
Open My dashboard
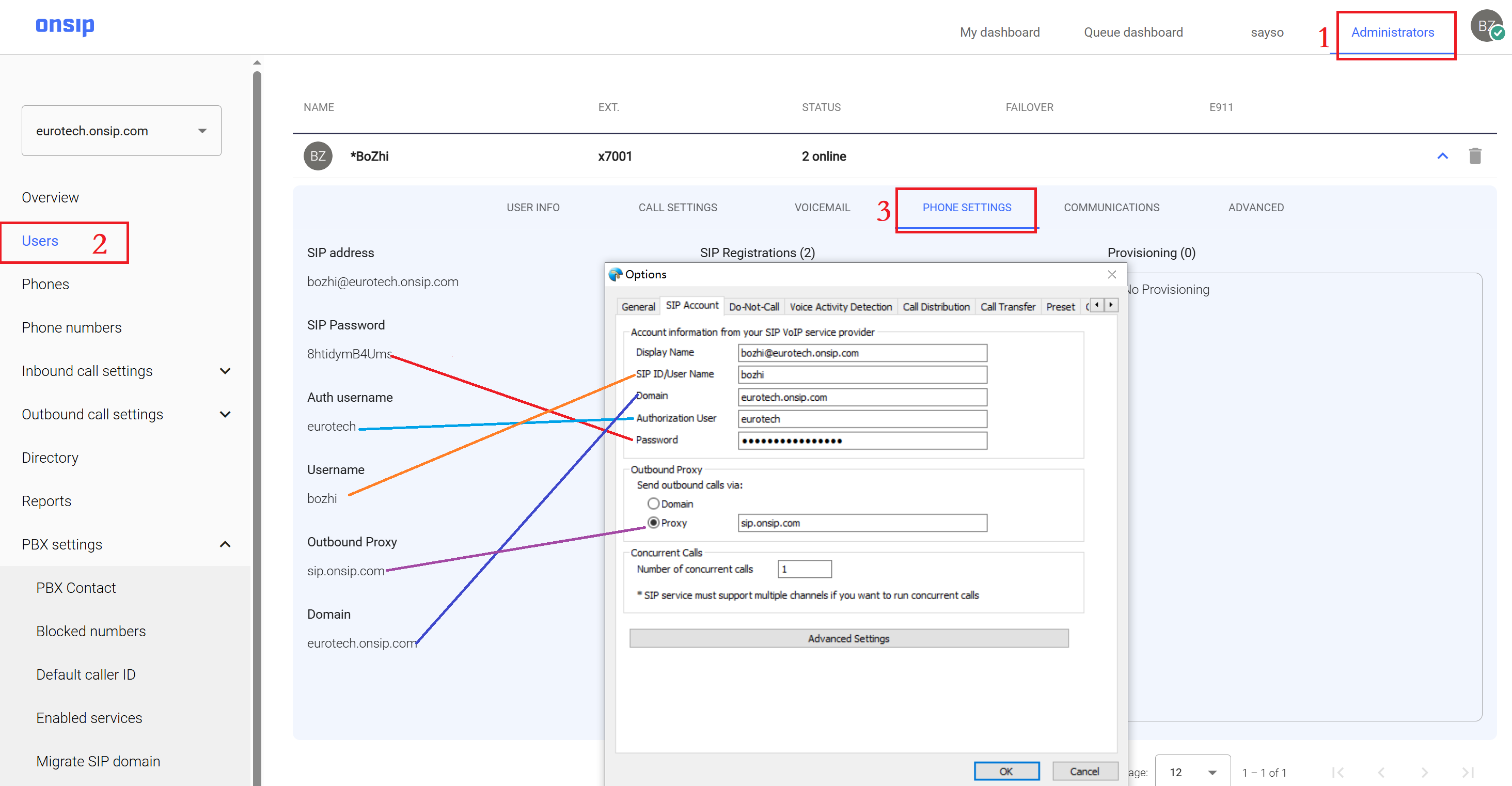click(1000, 33)
